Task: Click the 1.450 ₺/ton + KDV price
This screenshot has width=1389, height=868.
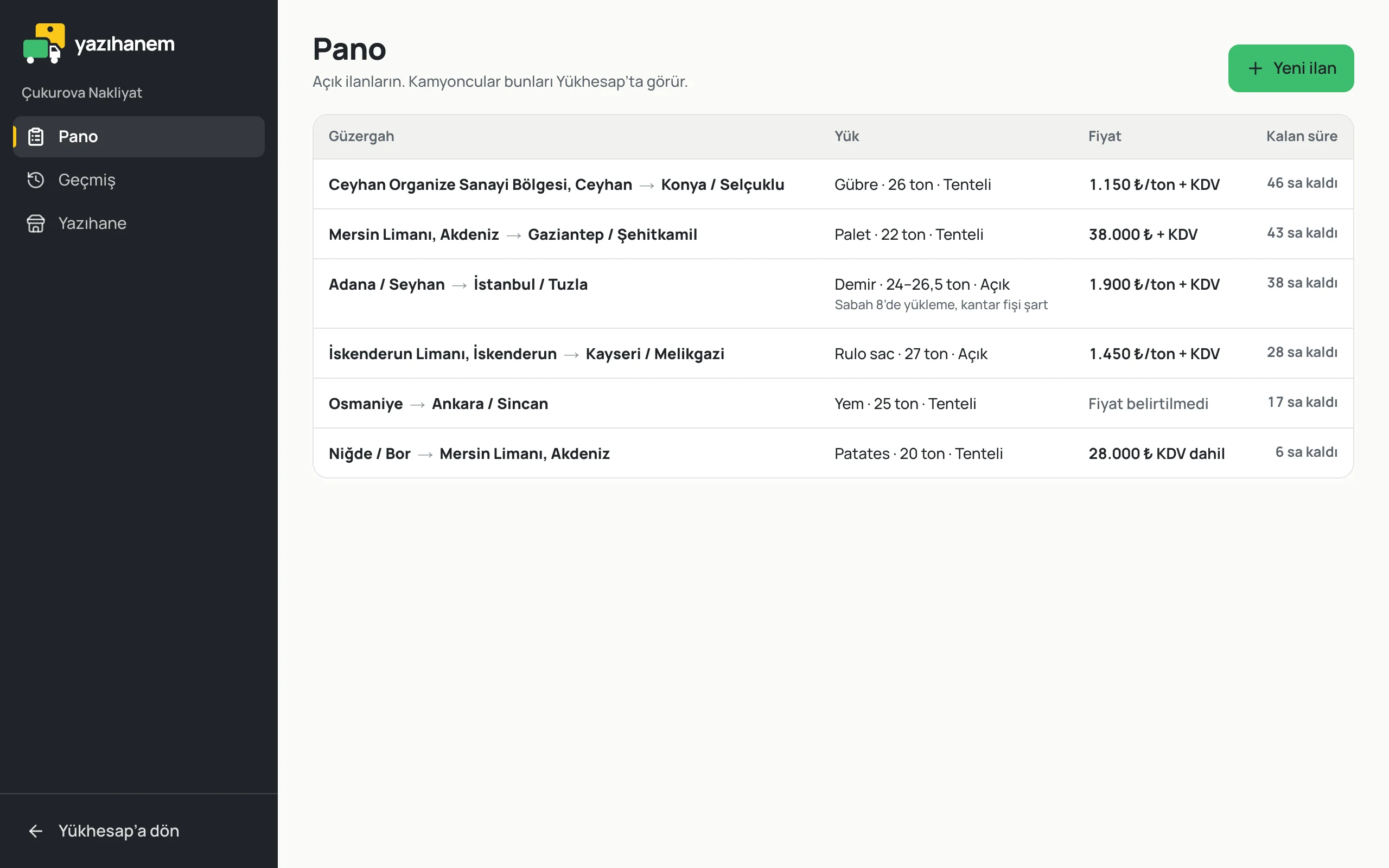Action: (1154, 354)
